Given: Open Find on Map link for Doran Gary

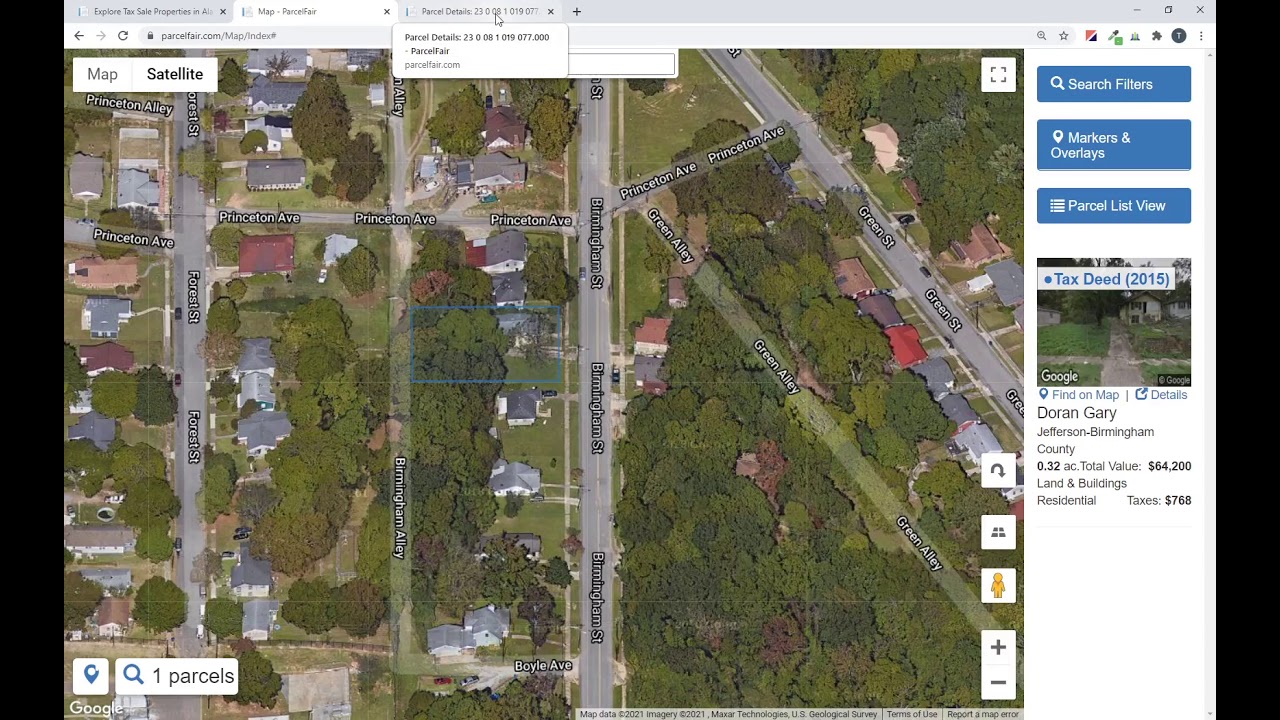Looking at the screenshot, I should 1078,395.
